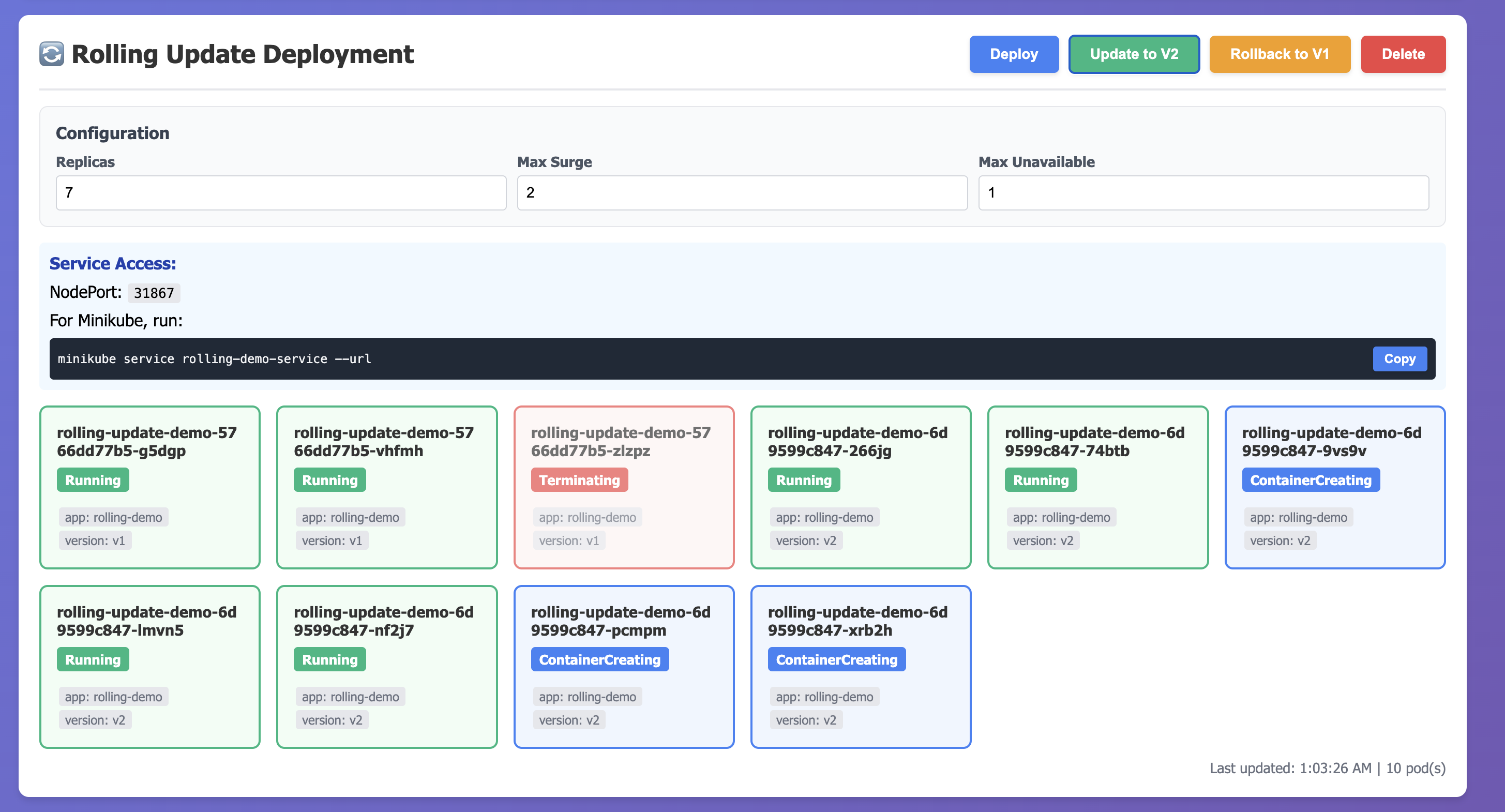1505x812 pixels.
Task: Click the rolling update icon beside the page title
Action: (x=51, y=54)
